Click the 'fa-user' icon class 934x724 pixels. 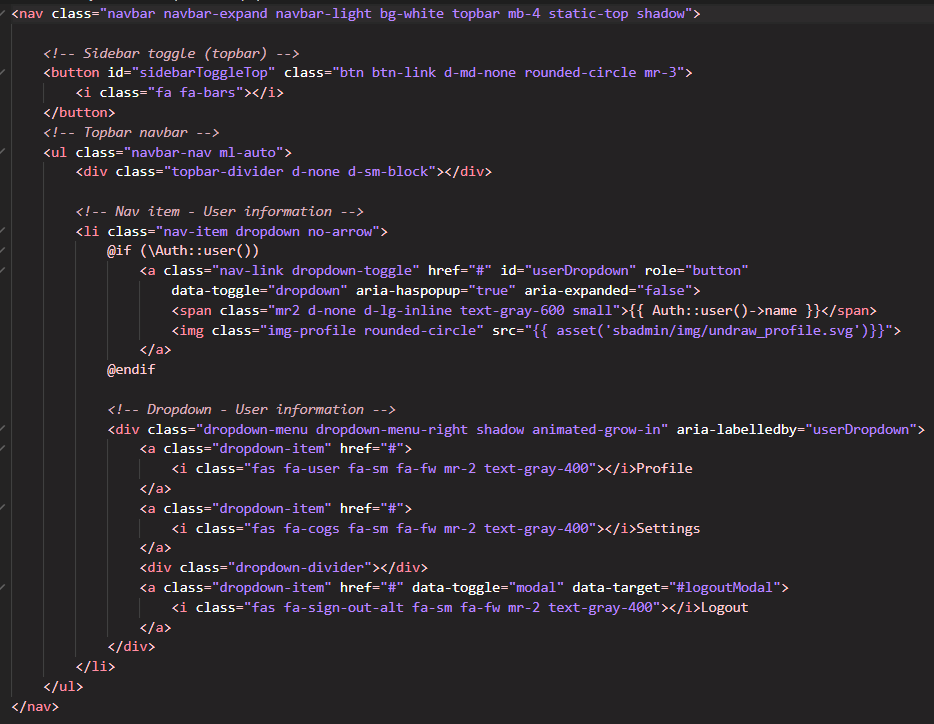pyautogui.click(x=312, y=468)
